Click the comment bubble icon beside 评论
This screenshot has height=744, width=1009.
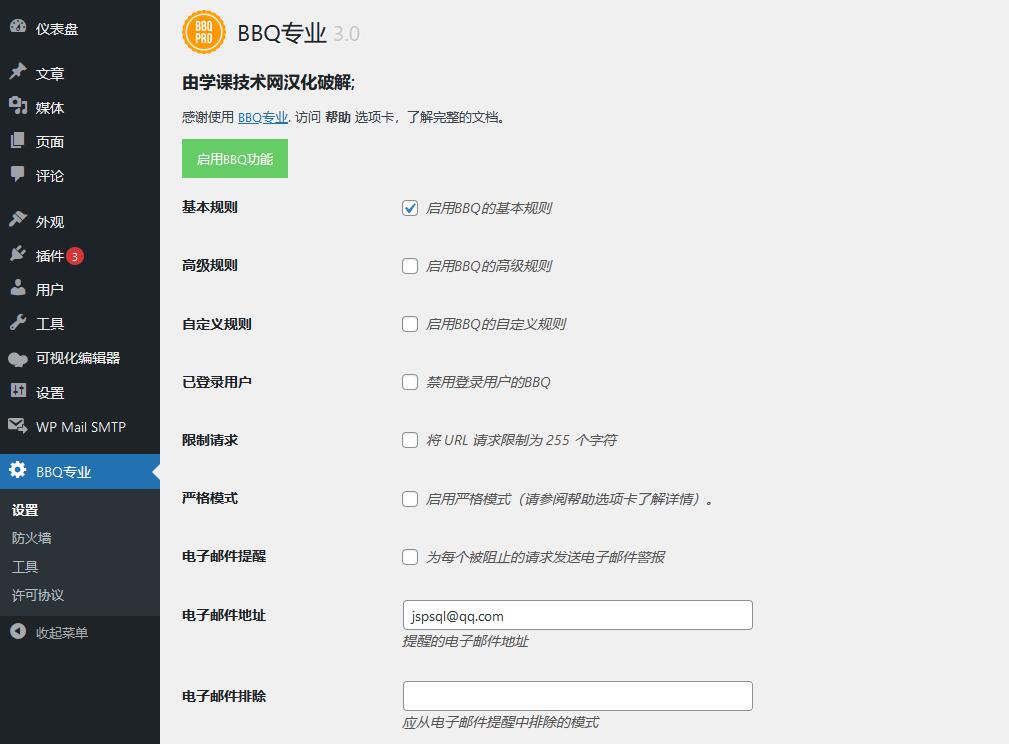(x=18, y=174)
